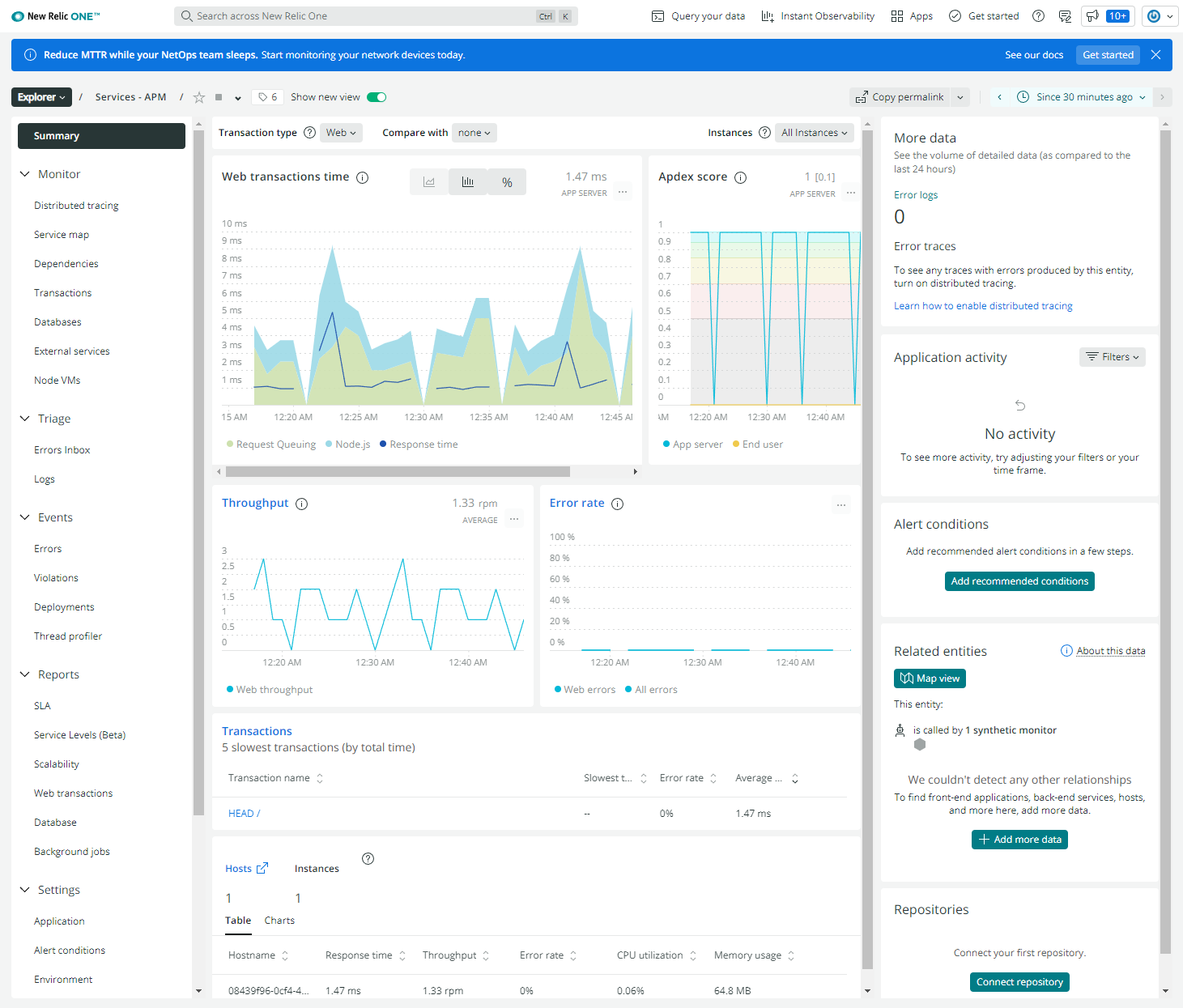Go to previous time range arrow
The image size is (1183, 1008).
click(x=1000, y=97)
